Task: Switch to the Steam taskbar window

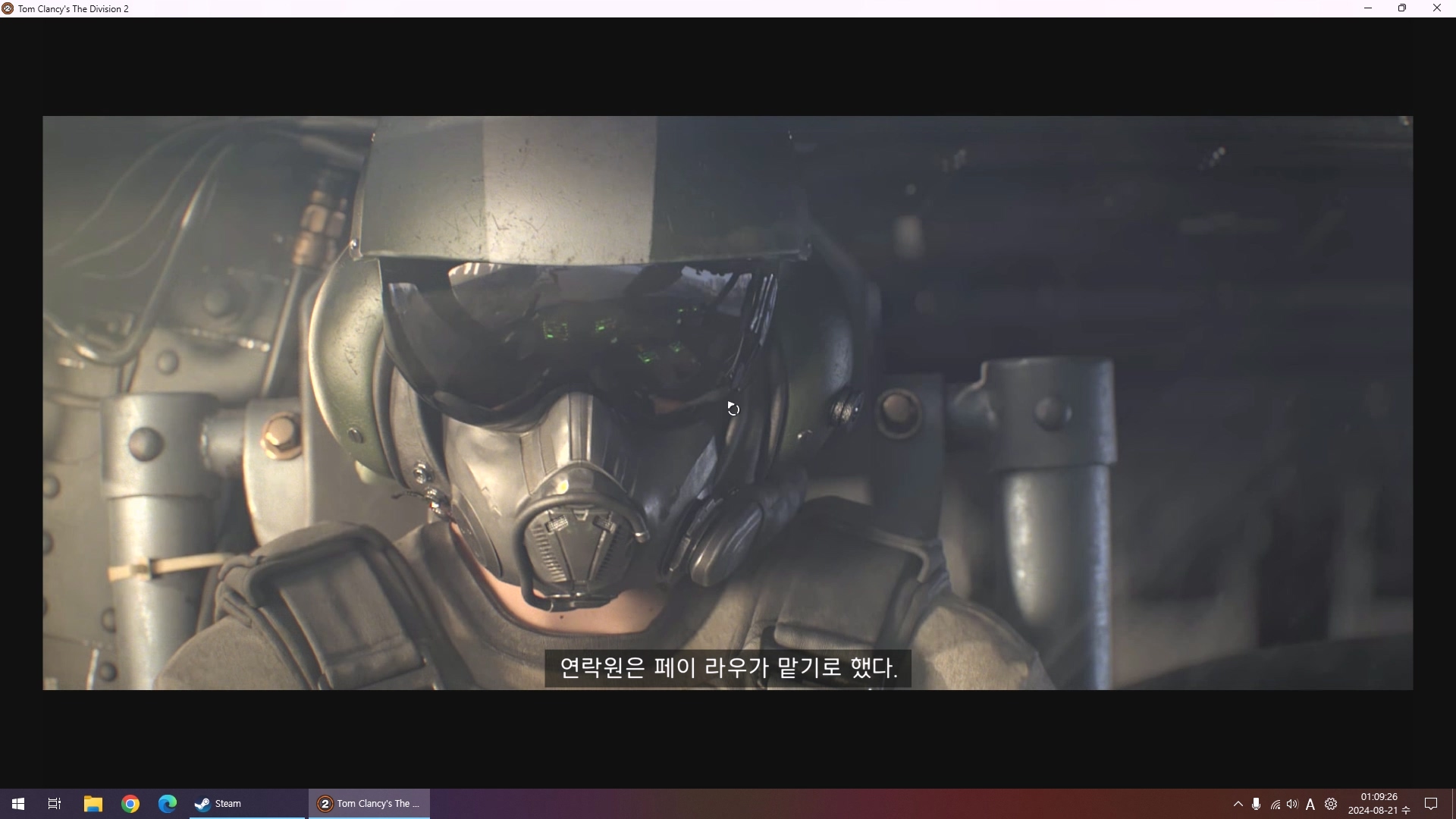Action: click(246, 804)
